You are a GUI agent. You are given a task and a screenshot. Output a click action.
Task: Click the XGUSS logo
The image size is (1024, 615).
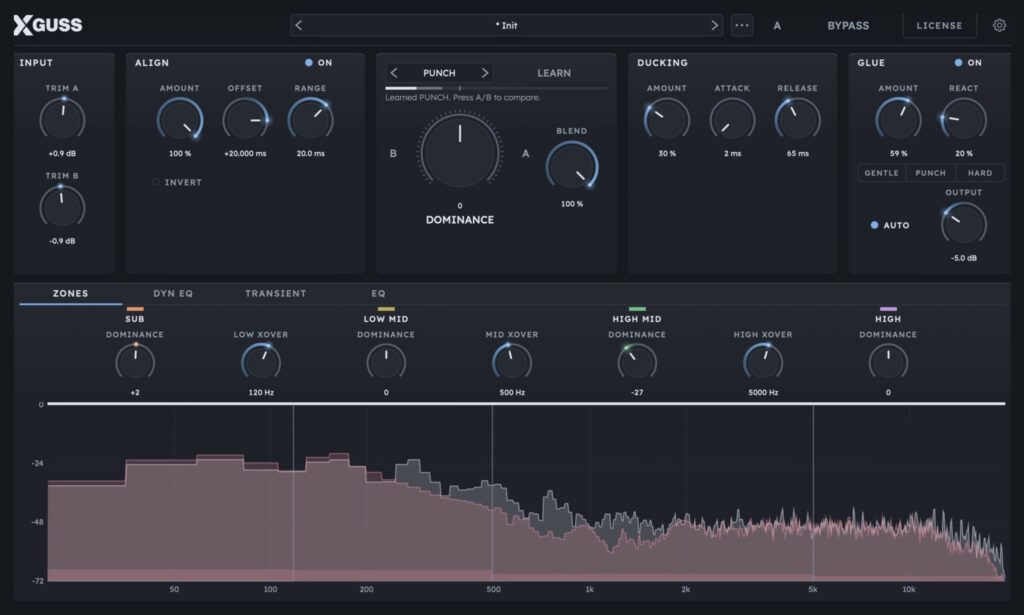48,25
